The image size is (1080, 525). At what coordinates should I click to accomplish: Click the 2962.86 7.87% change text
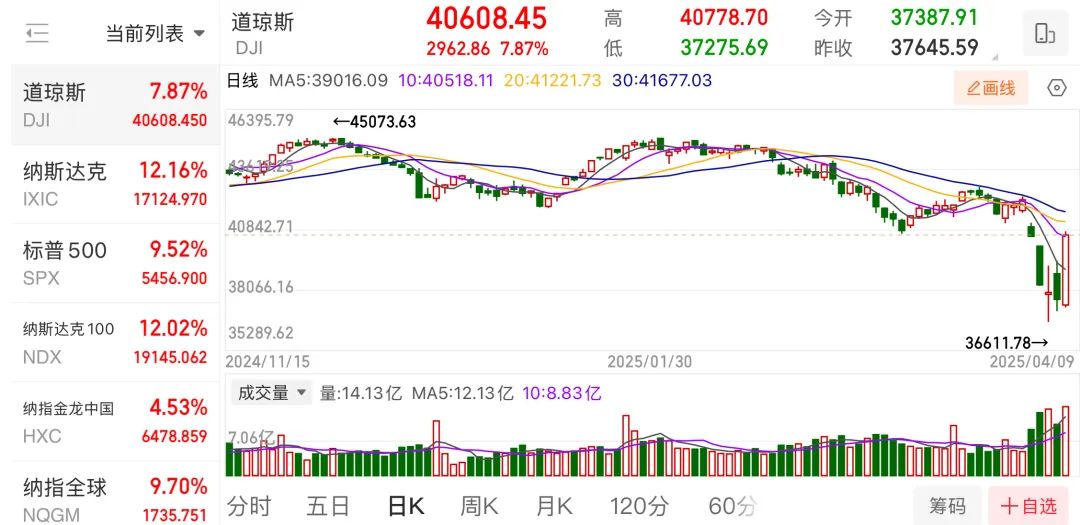(x=487, y=49)
